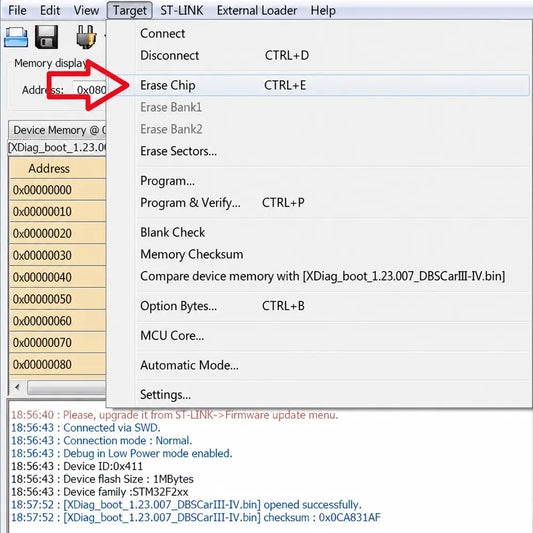Click the left scroll arrow of memory grid
Image resolution: width=533 pixels, height=533 pixels.
click(17, 387)
